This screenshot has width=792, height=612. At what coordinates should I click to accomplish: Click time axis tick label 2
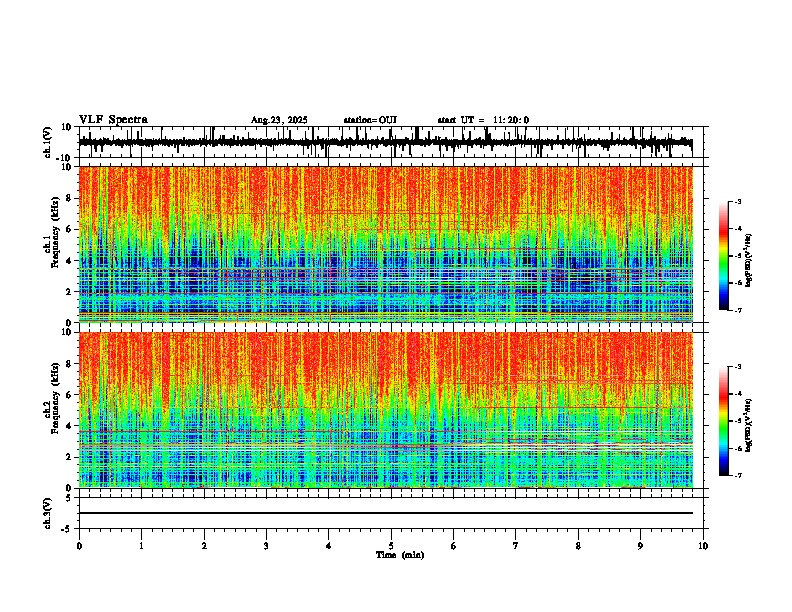[204, 546]
